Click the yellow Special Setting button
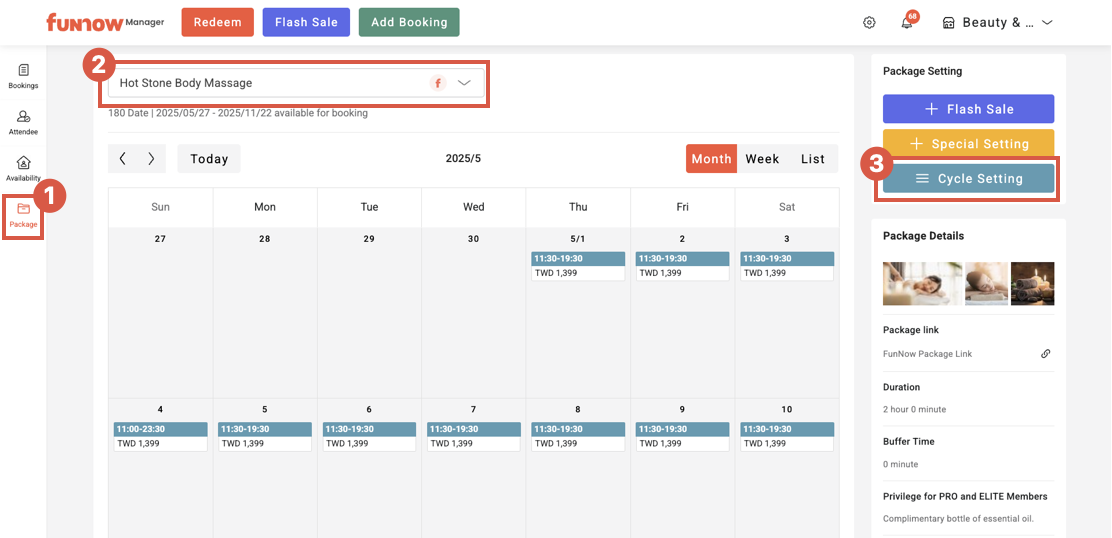 click(x=968, y=144)
